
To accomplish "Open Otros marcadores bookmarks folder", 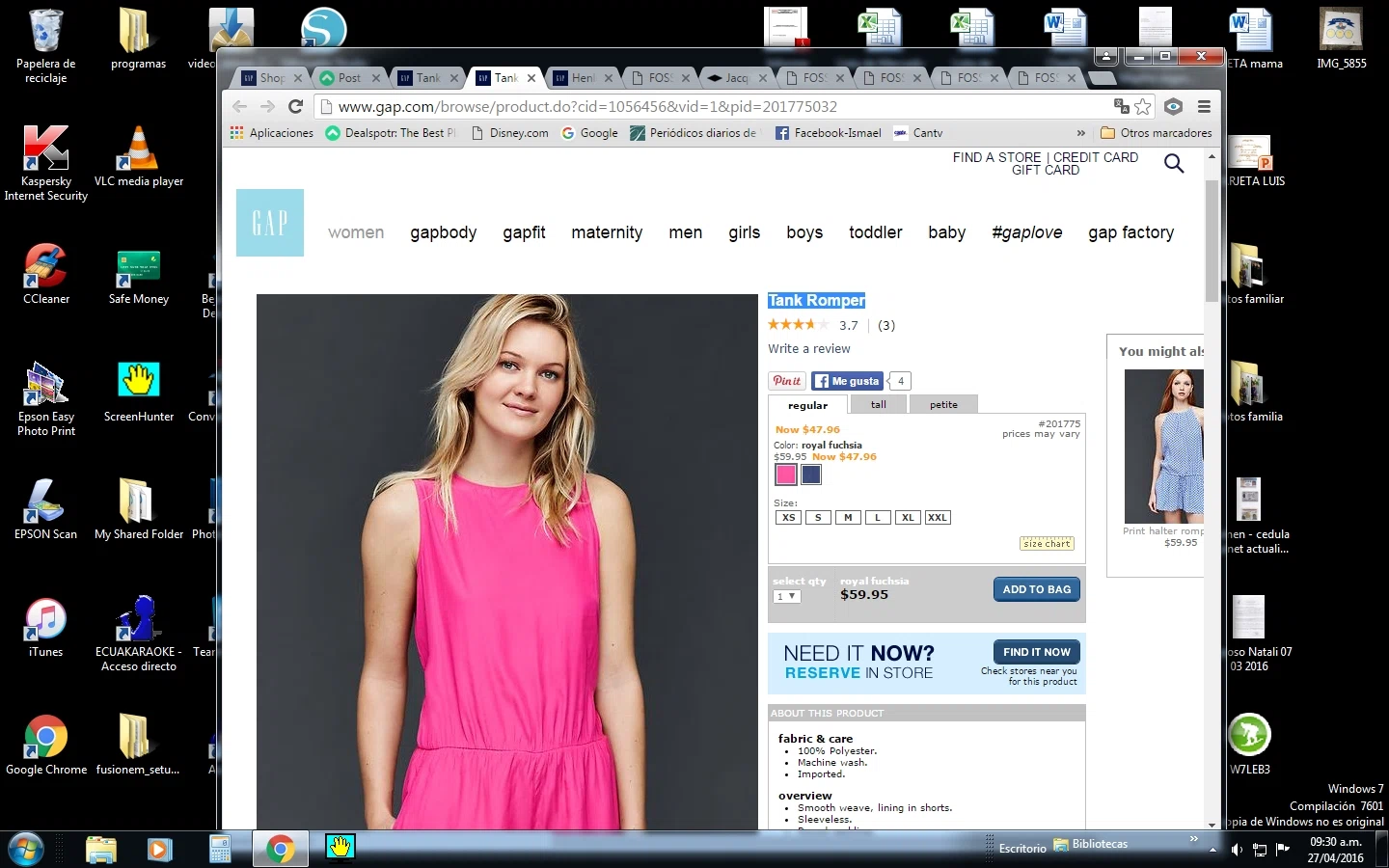I will pos(1157,133).
